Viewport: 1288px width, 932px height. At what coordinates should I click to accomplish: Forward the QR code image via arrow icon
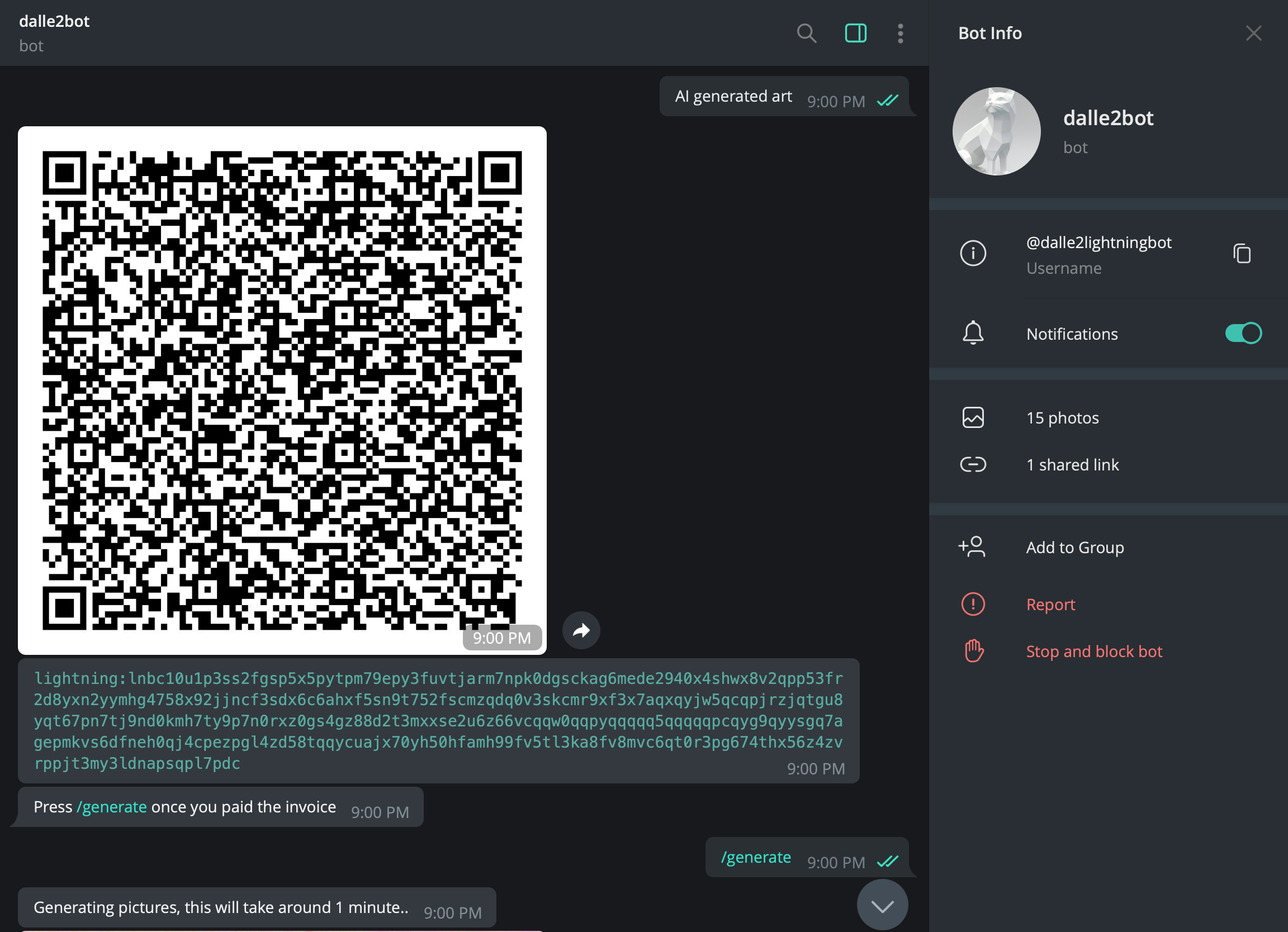581,630
